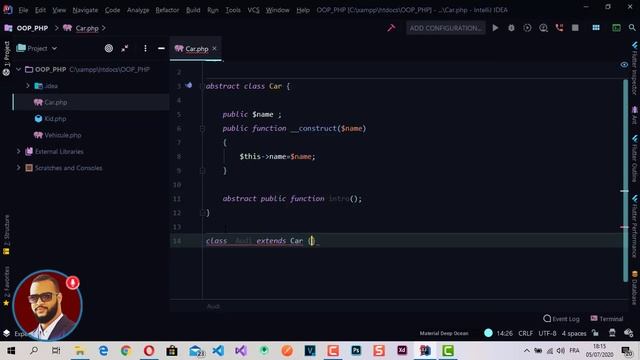Open the Windows Start menu
Image resolution: width=640 pixels, height=360 pixels.
point(11,351)
